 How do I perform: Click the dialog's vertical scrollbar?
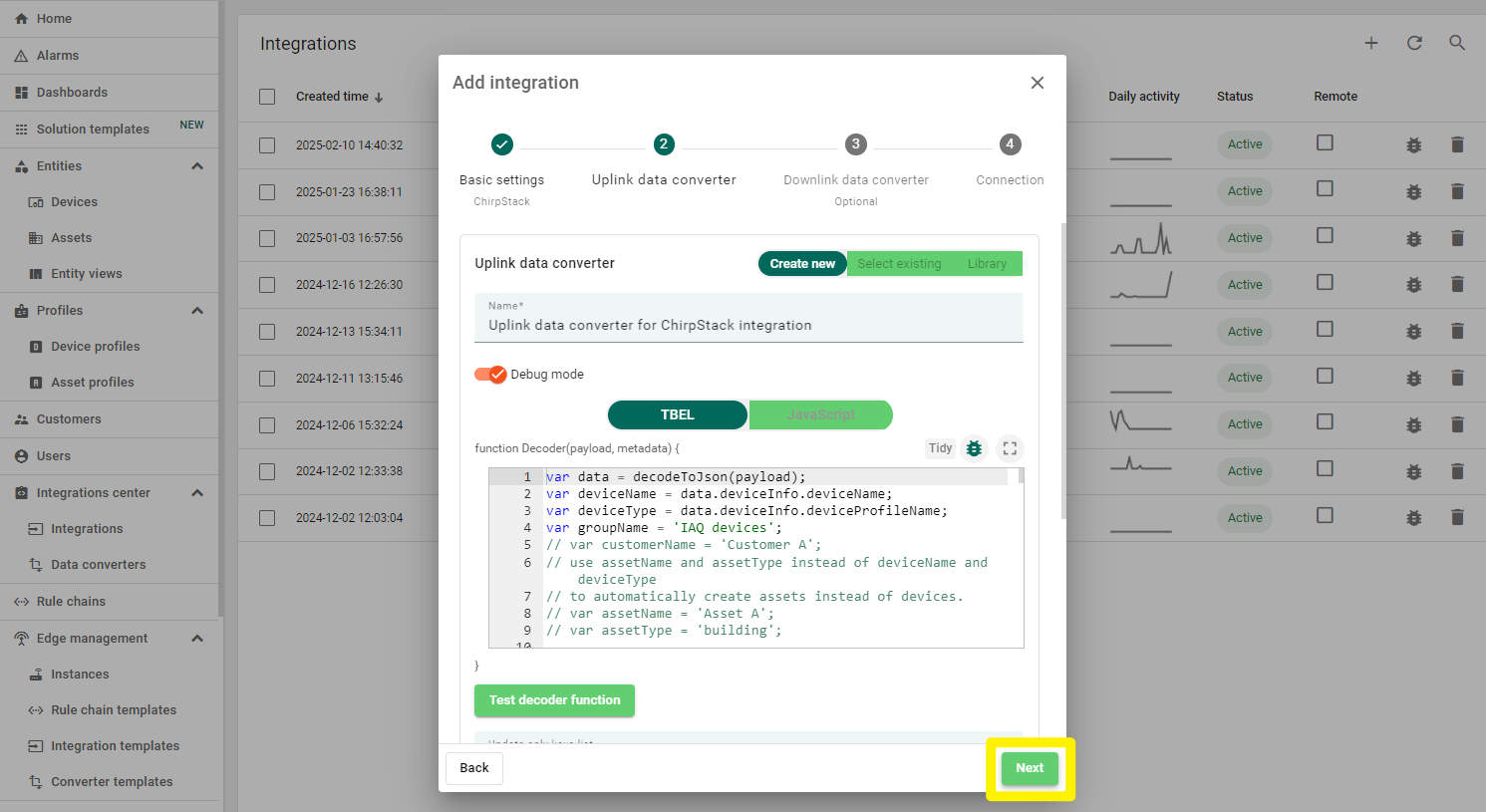tap(1063, 369)
